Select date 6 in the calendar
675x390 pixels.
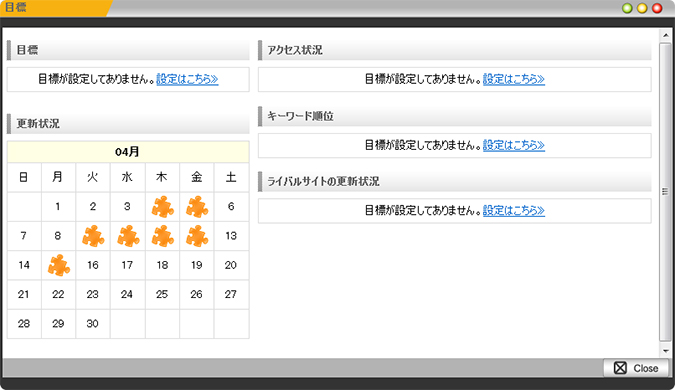[x=231, y=207]
